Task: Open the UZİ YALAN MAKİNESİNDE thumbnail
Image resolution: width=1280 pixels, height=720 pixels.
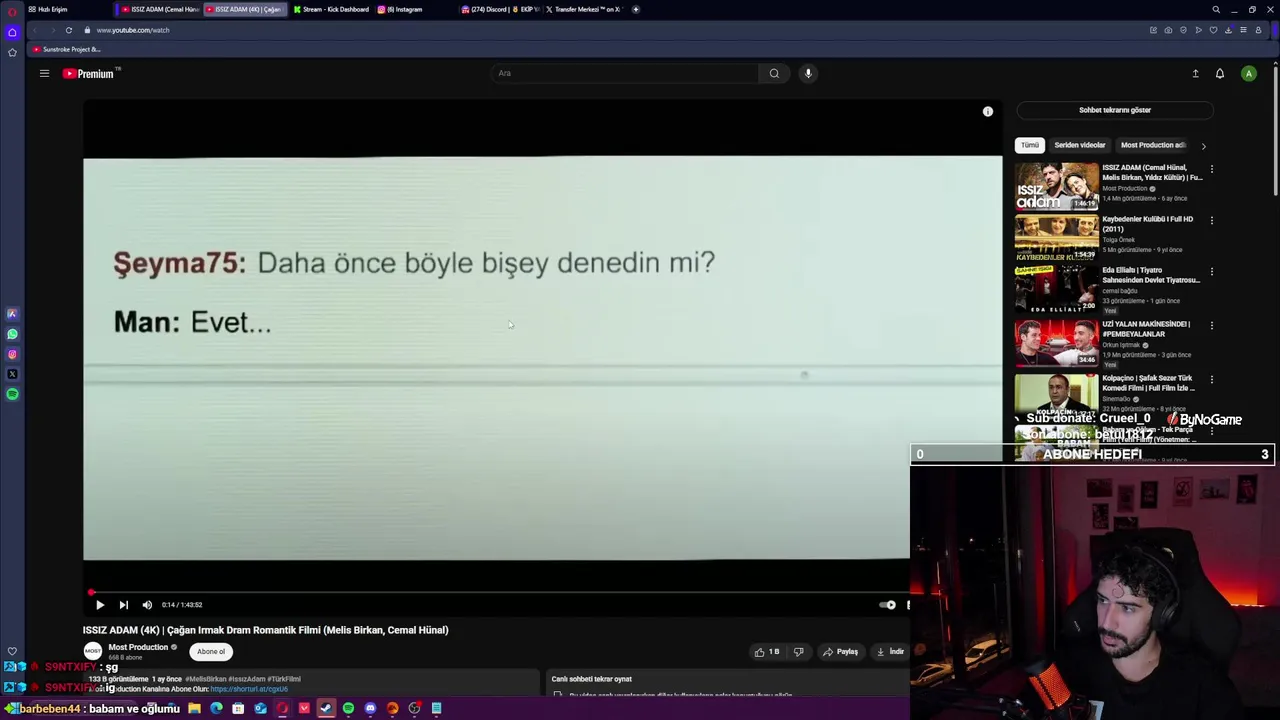Action: coord(1057,343)
